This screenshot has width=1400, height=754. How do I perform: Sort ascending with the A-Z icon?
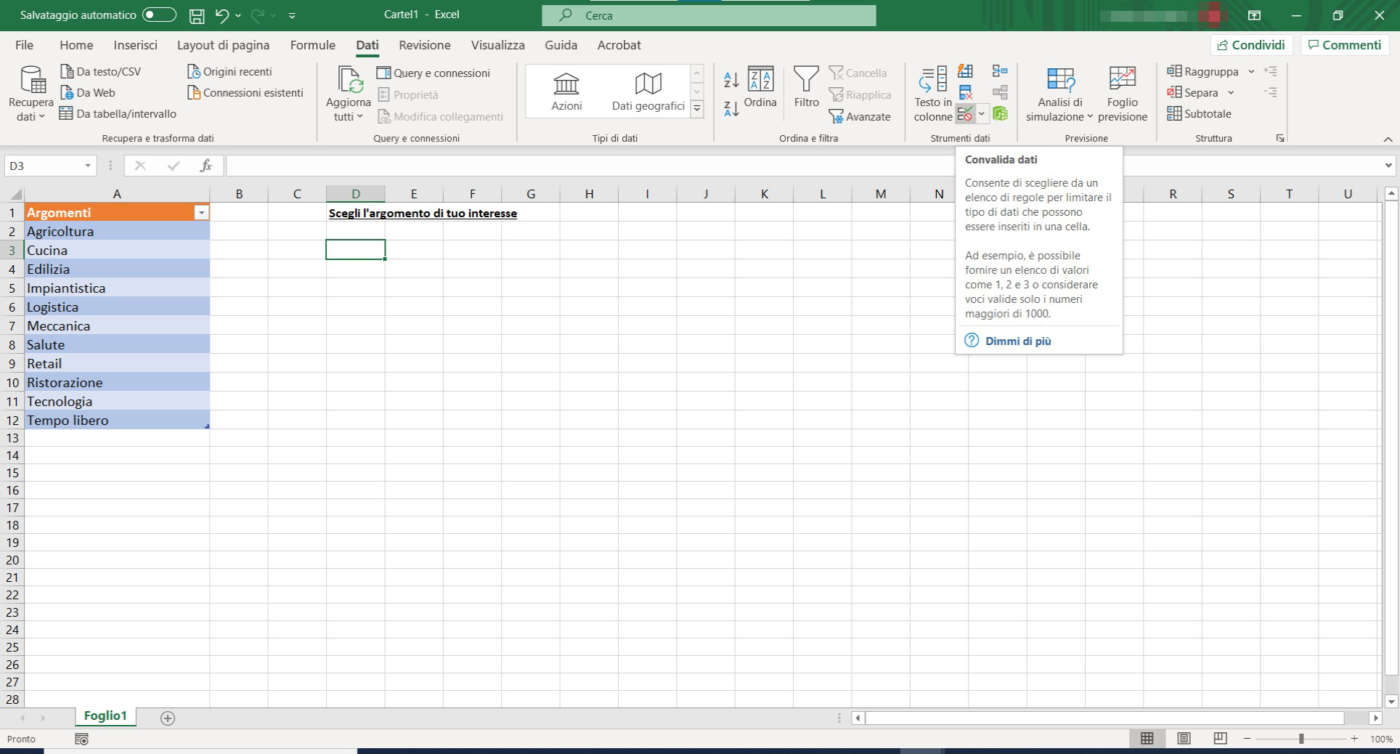[731, 80]
